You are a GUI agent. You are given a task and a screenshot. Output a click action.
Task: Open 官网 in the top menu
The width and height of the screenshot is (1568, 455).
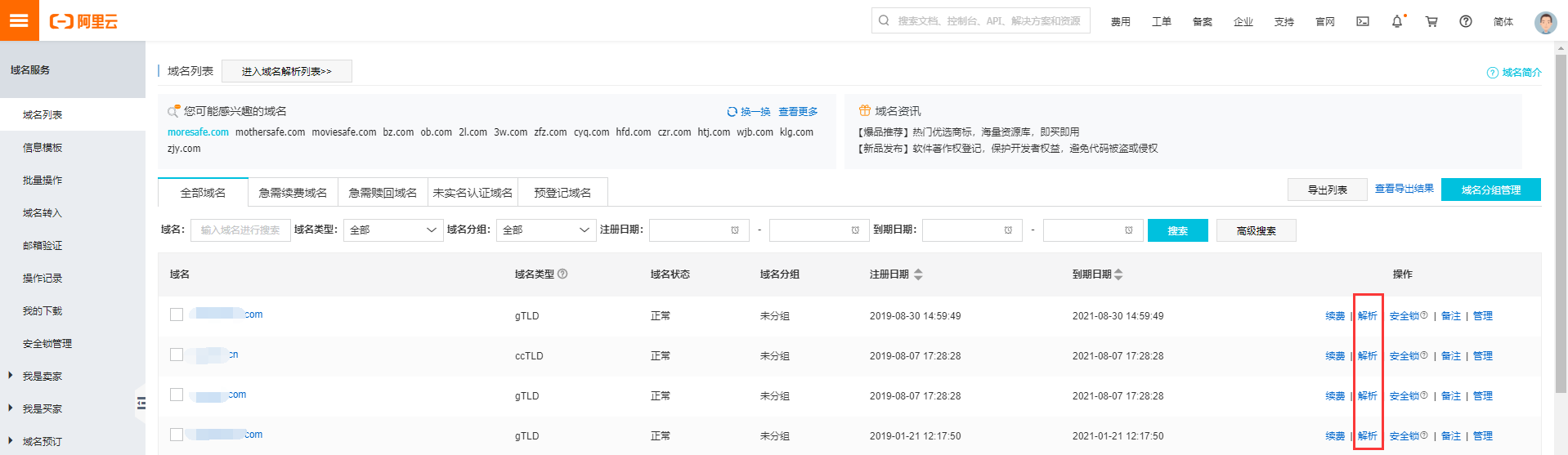[x=1325, y=22]
